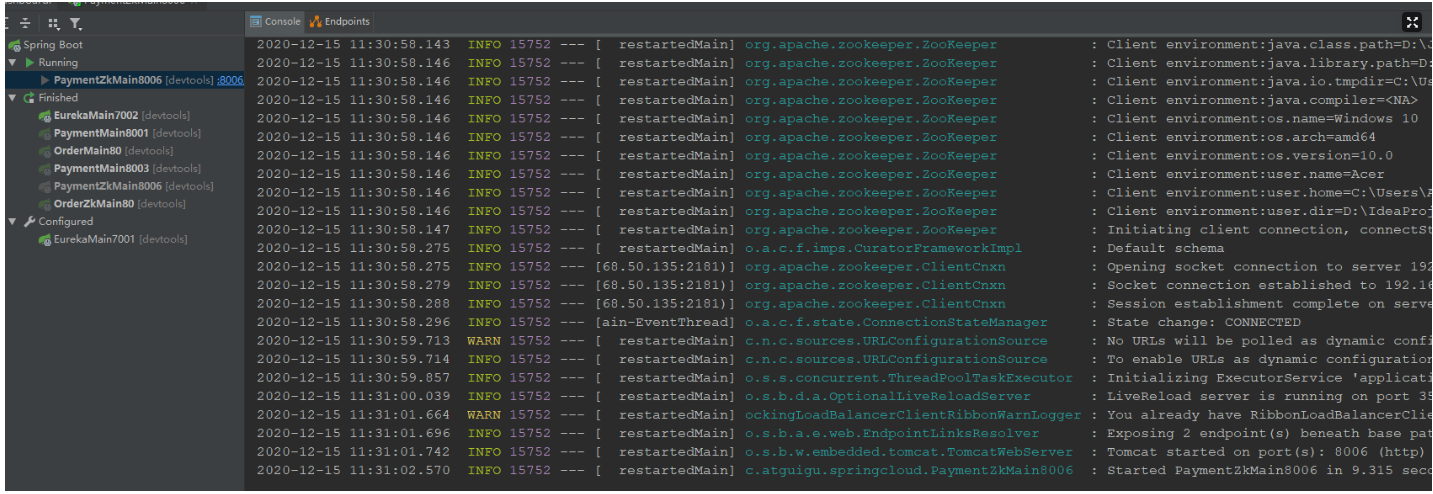Click the 'Started PaymentZkMain8006 in 9.315' message
The image size is (1433, 494).
pyautogui.click(x=1269, y=471)
